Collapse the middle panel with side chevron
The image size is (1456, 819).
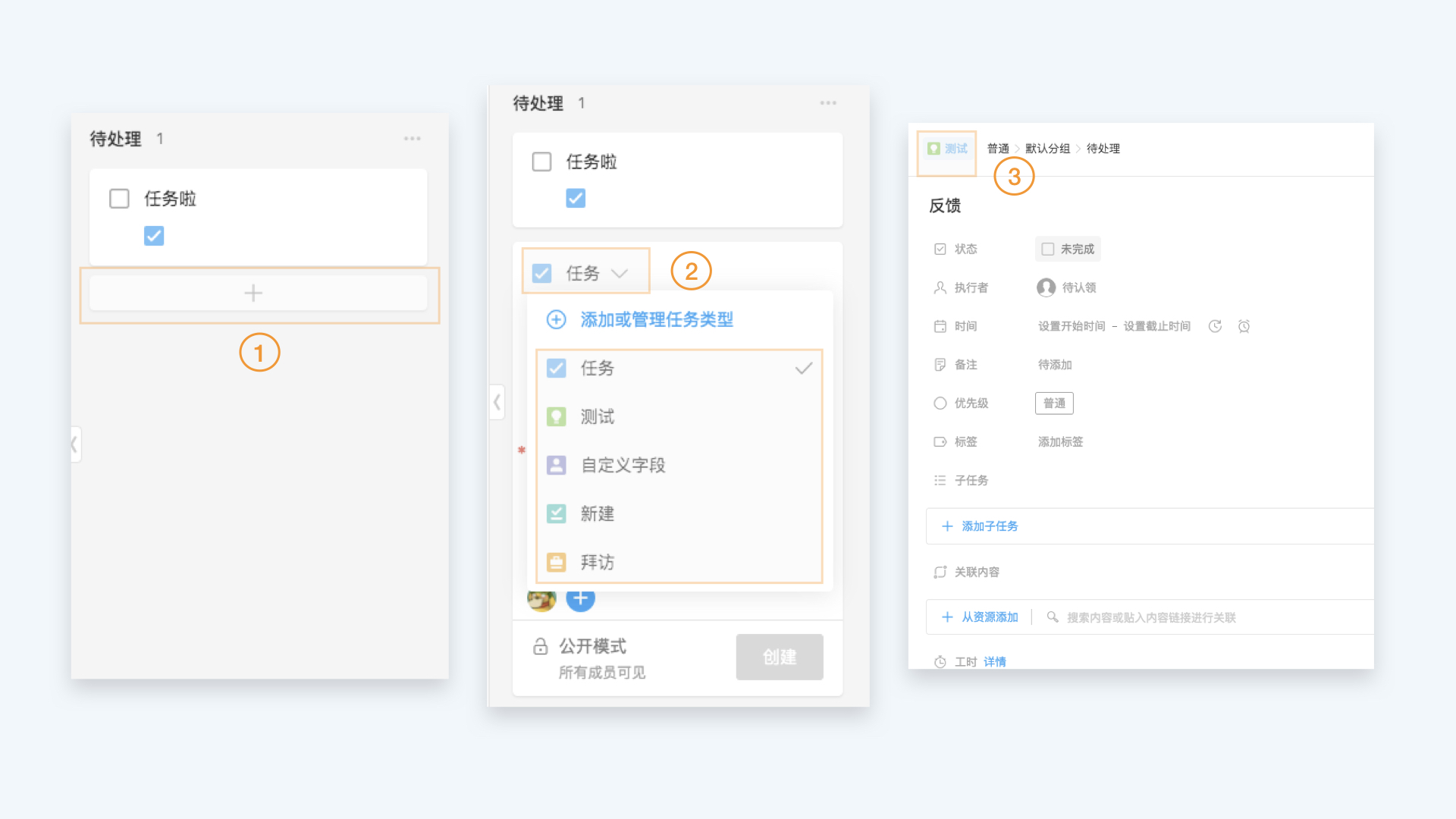tap(497, 402)
